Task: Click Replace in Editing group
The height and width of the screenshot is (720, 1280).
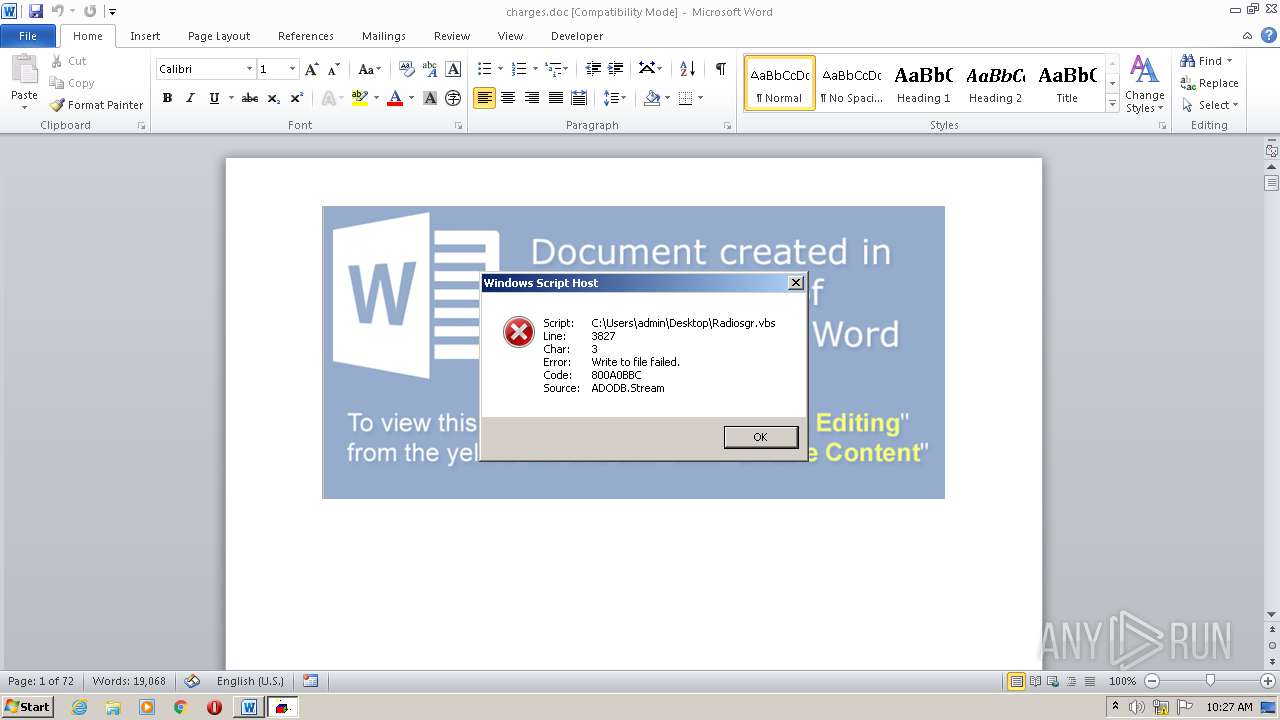Action: [1209, 83]
